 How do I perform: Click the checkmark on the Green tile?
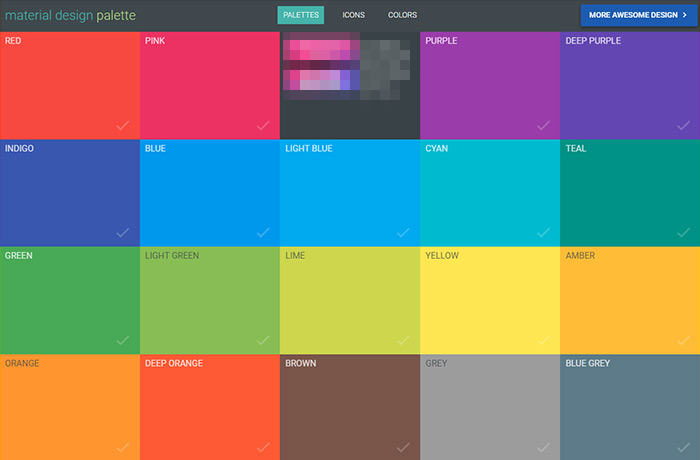(123, 340)
